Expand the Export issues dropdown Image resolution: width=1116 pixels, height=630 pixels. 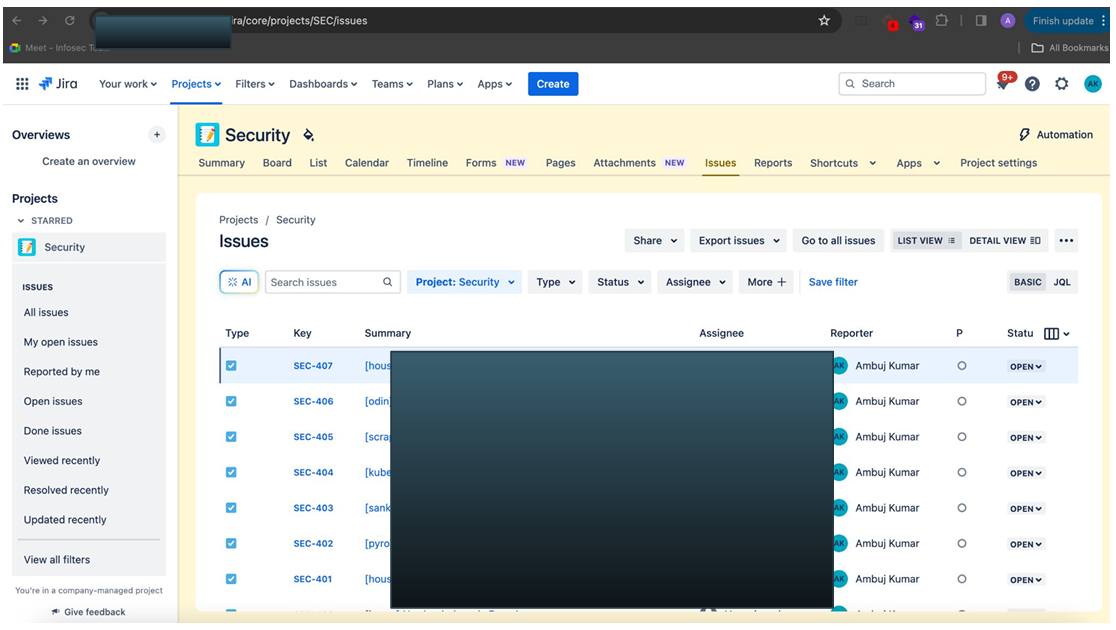(739, 241)
